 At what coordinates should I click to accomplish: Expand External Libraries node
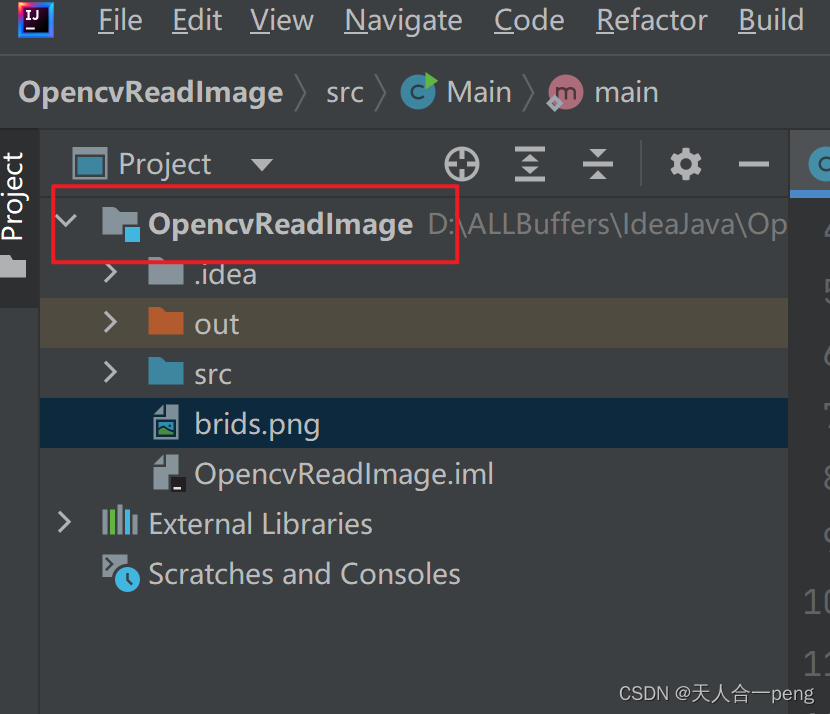63,523
